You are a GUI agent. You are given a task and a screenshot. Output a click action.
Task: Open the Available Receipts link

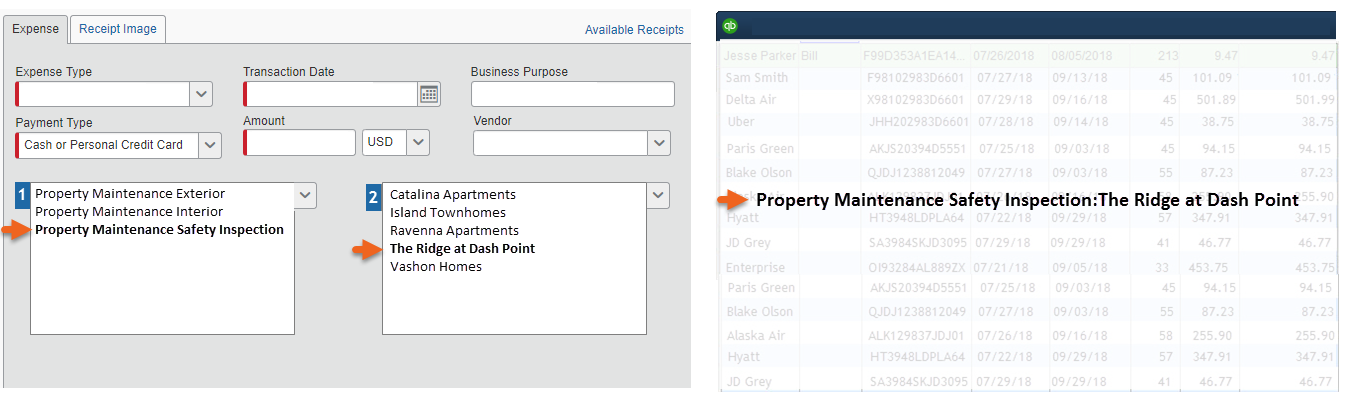634,30
